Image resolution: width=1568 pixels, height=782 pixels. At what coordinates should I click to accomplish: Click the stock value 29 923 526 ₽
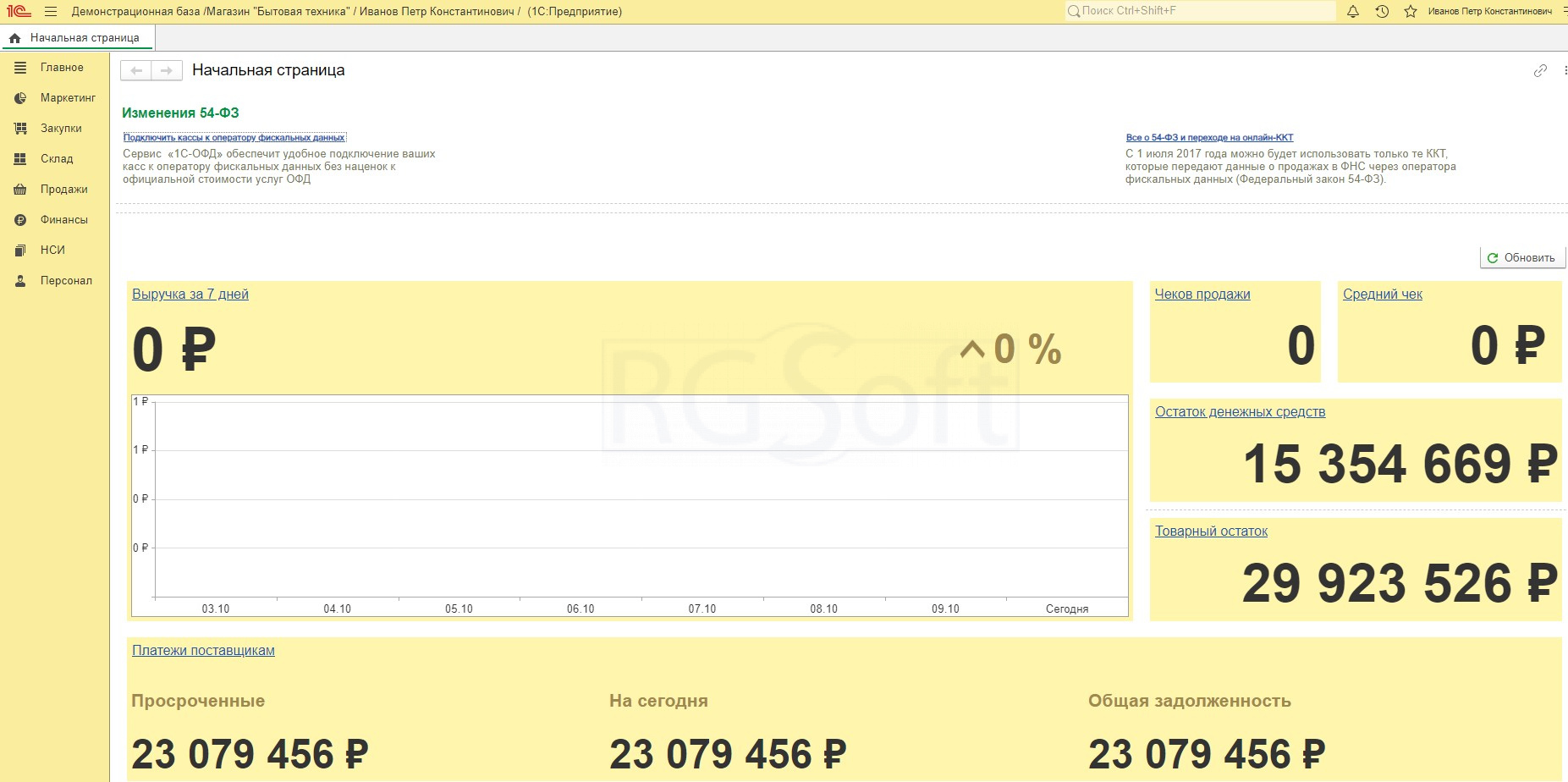click(x=1400, y=583)
